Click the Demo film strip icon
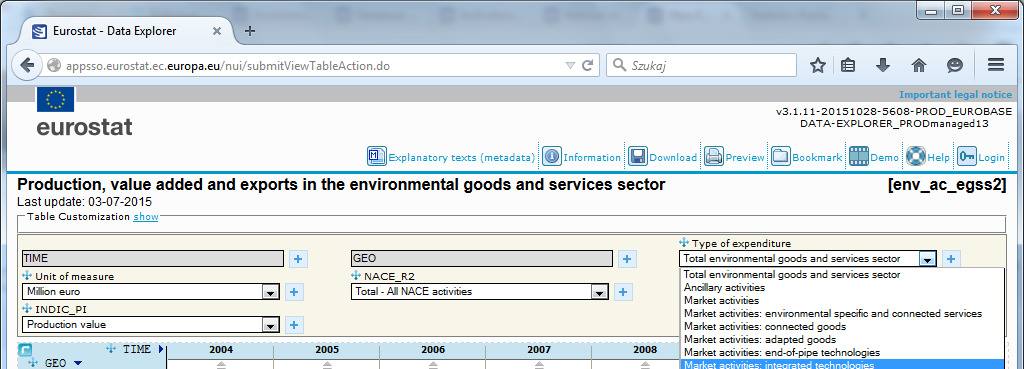 (x=859, y=157)
